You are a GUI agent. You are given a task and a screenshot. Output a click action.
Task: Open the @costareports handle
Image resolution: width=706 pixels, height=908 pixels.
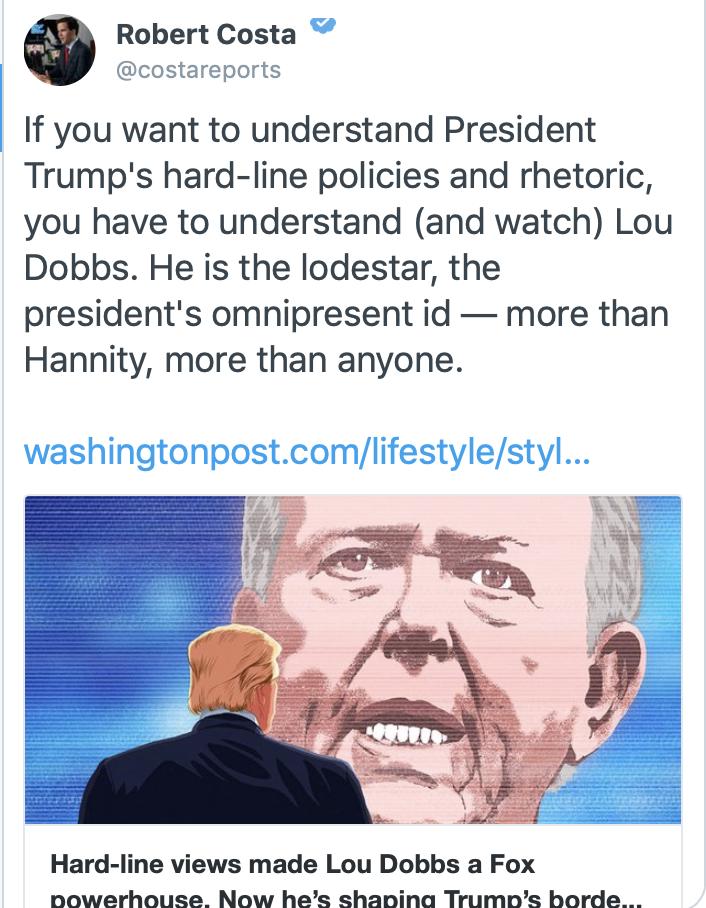click(x=199, y=70)
